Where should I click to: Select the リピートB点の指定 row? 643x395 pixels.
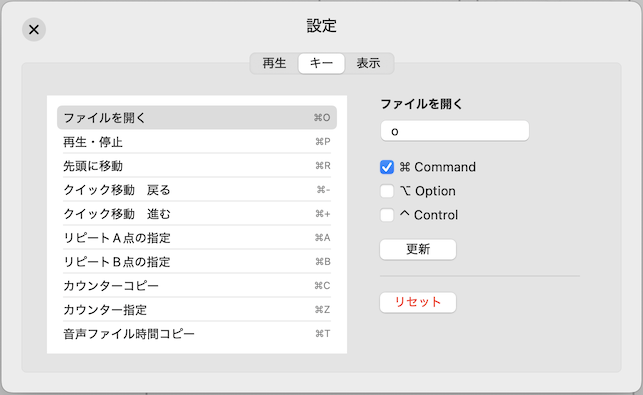click(x=197, y=262)
